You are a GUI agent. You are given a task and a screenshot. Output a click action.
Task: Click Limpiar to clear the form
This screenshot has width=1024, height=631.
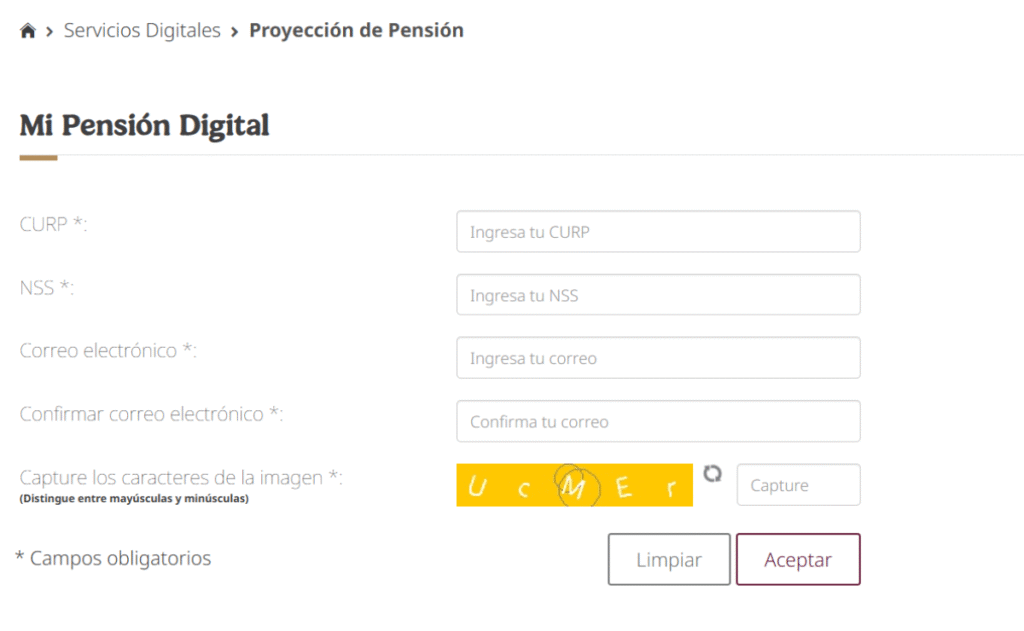point(668,559)
